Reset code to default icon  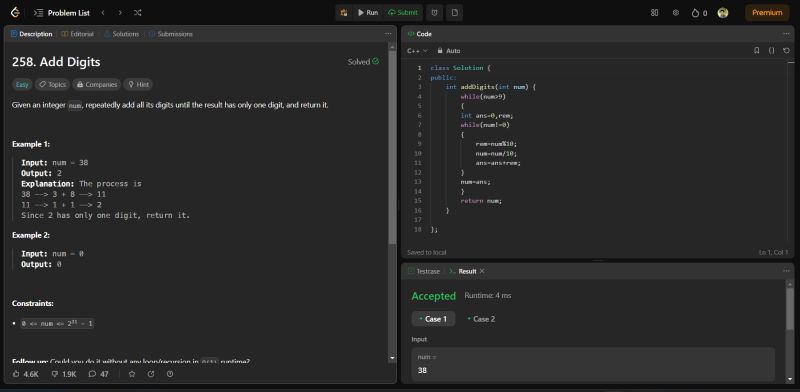pos(786,51)
